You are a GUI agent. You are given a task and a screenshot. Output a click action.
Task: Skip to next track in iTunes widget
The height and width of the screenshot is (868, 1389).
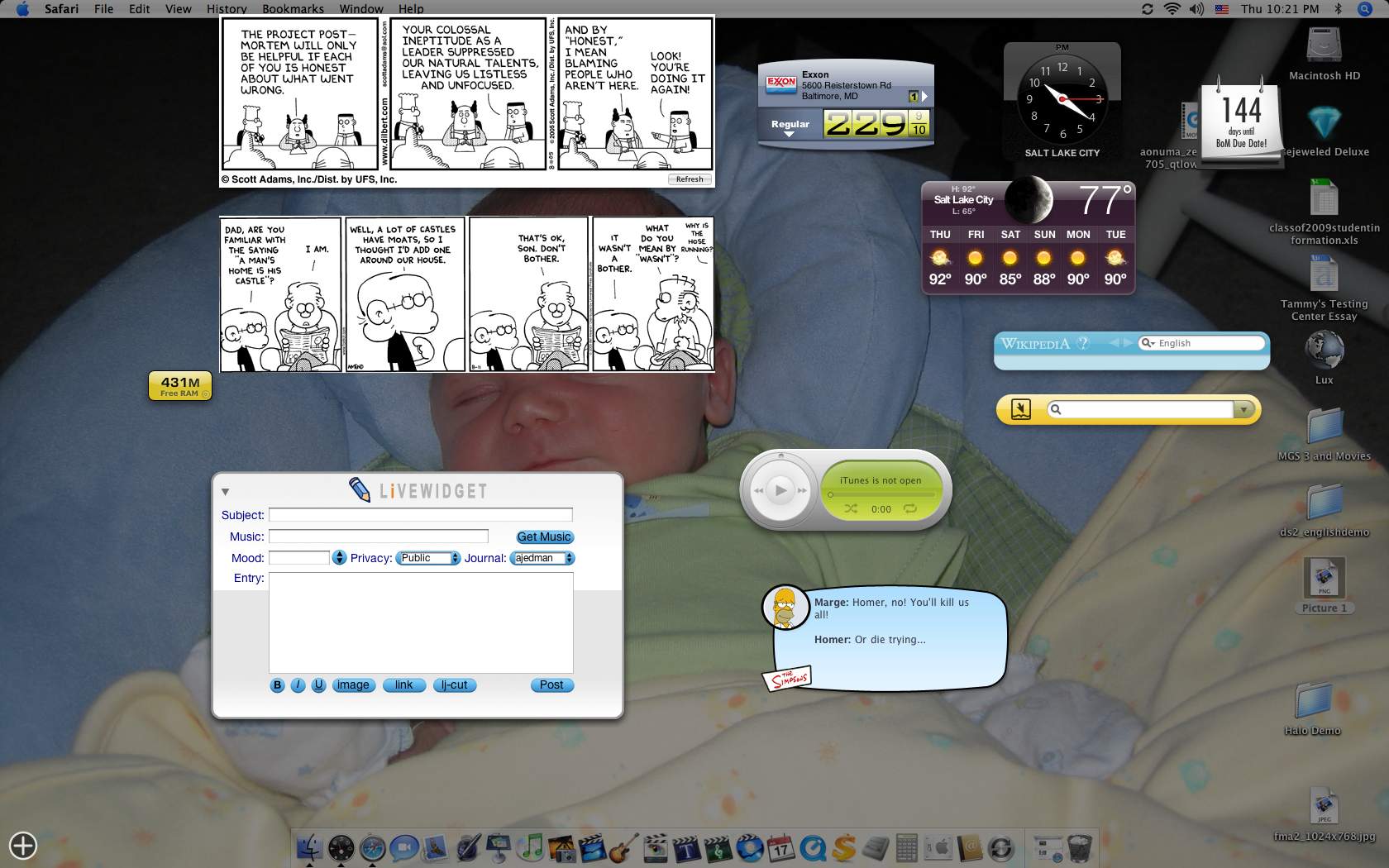pyautogui.click(x=801, y=490)
